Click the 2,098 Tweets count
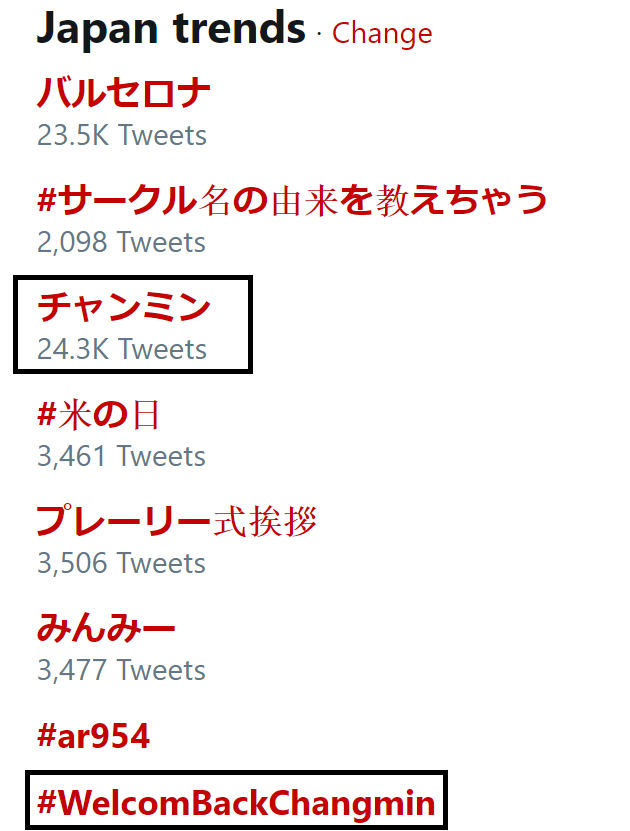630x831 pixels. 121,242
